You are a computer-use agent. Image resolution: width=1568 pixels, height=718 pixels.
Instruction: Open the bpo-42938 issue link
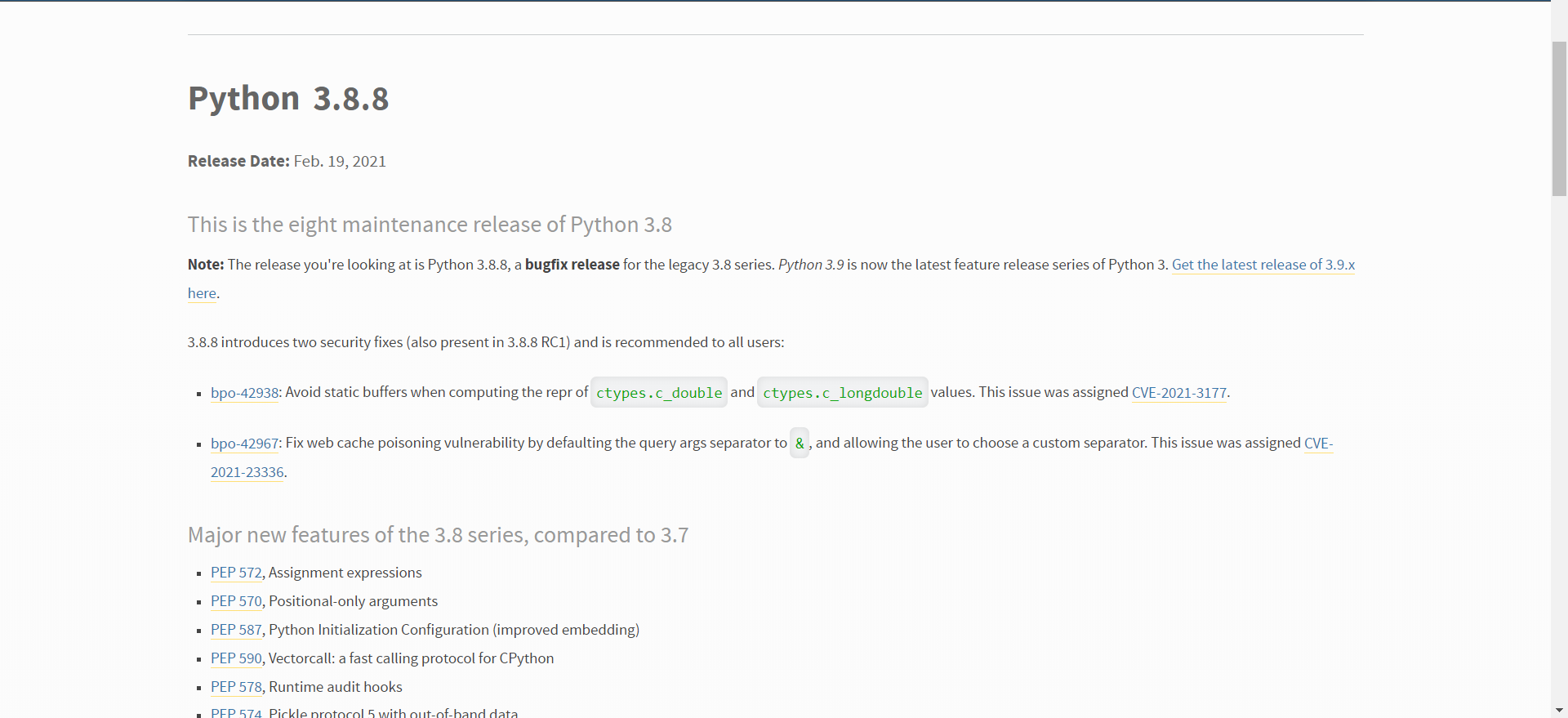[245, 393]
